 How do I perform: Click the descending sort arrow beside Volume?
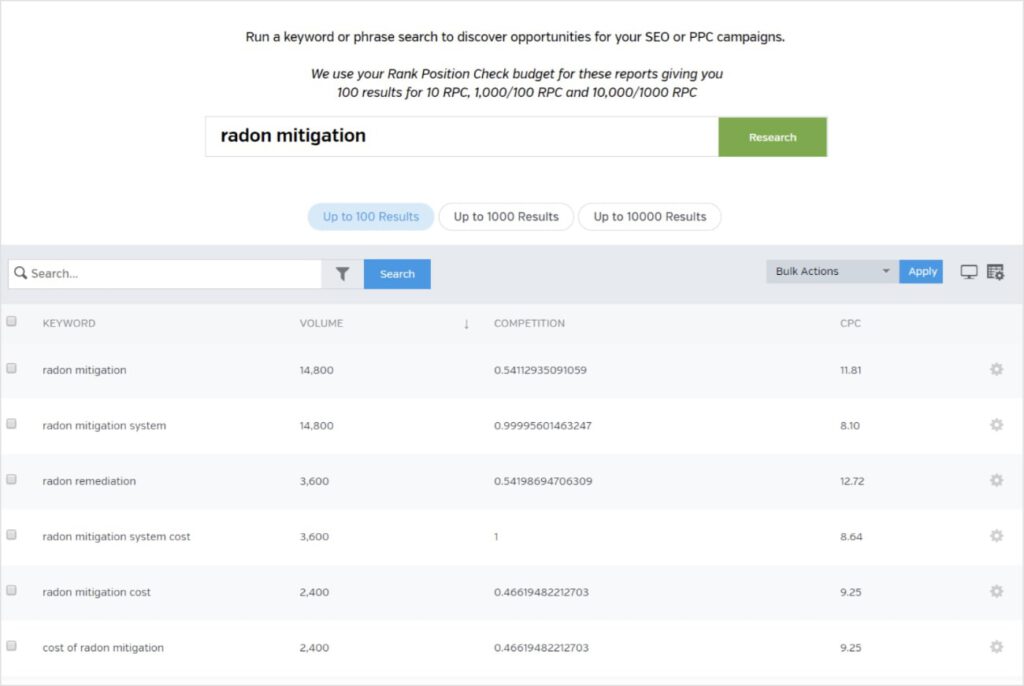[x=466, y=323]
